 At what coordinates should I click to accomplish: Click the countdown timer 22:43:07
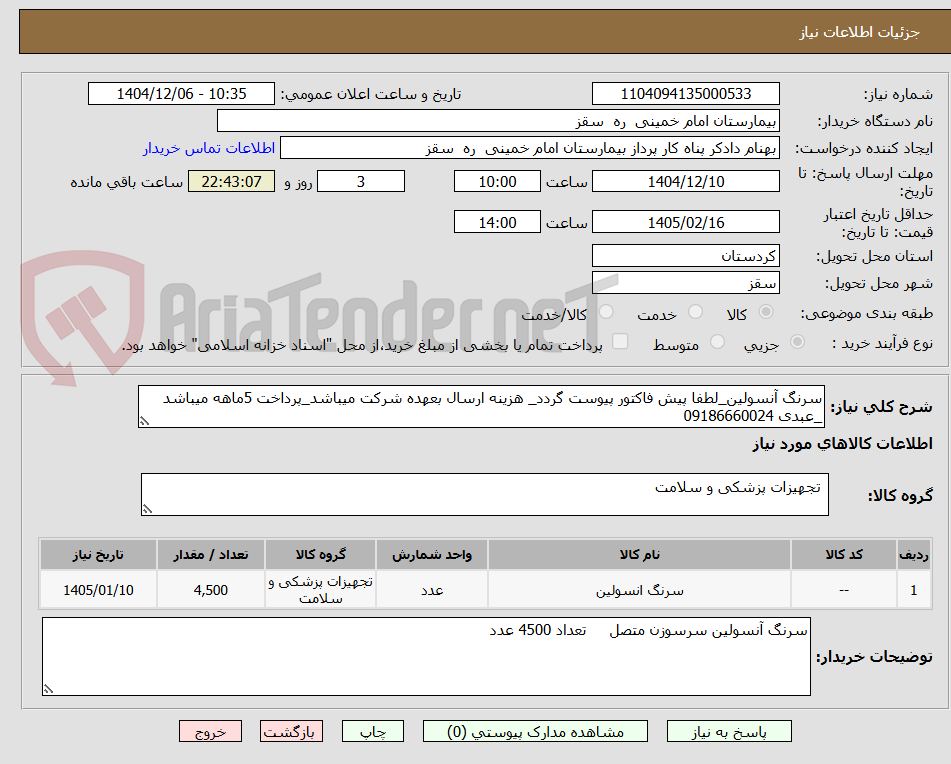click(231, 181)
